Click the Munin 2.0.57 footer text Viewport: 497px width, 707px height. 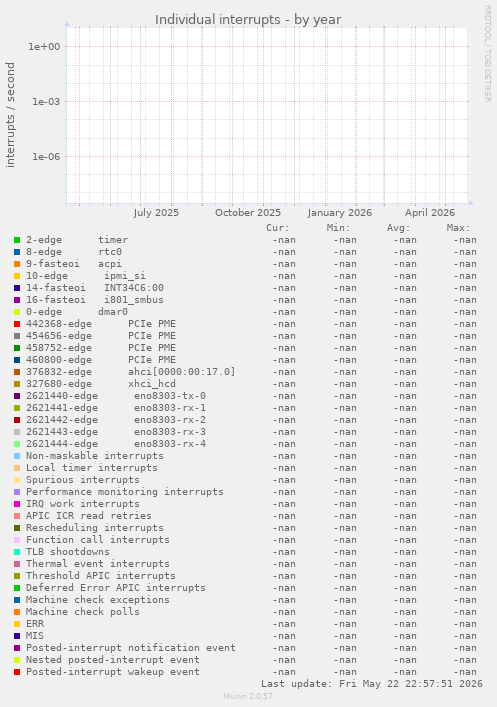click(248, 696)
